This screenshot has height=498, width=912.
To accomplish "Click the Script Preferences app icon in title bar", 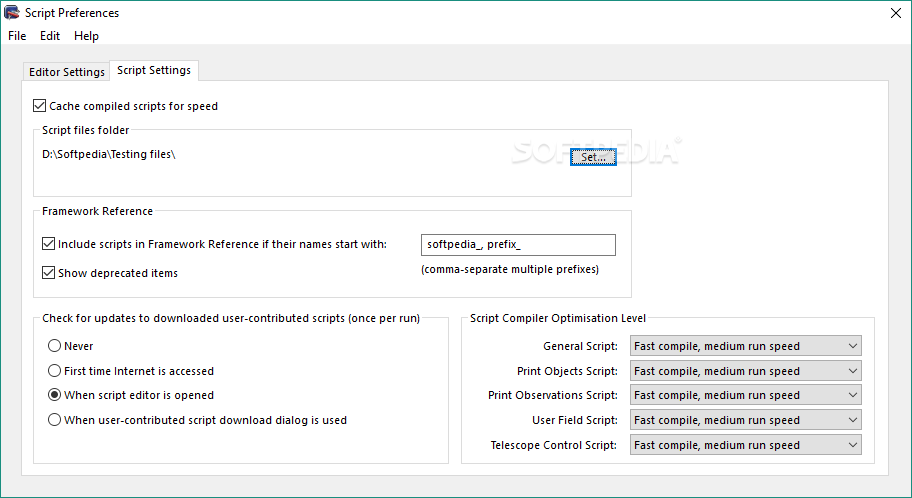I will [x=12, y=12].
